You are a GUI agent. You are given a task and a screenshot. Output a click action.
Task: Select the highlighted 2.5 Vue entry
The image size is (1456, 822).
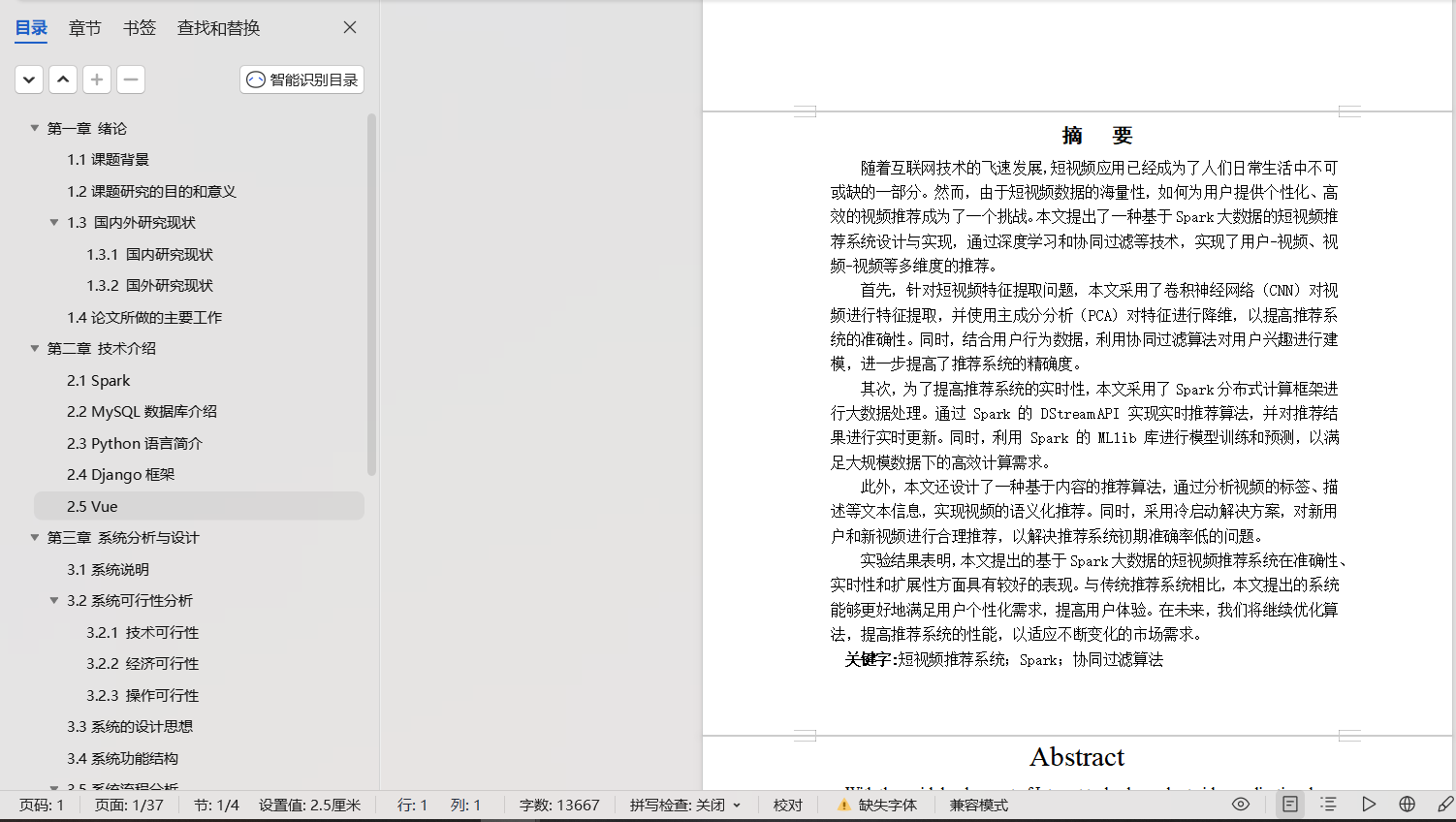(199, 506)
